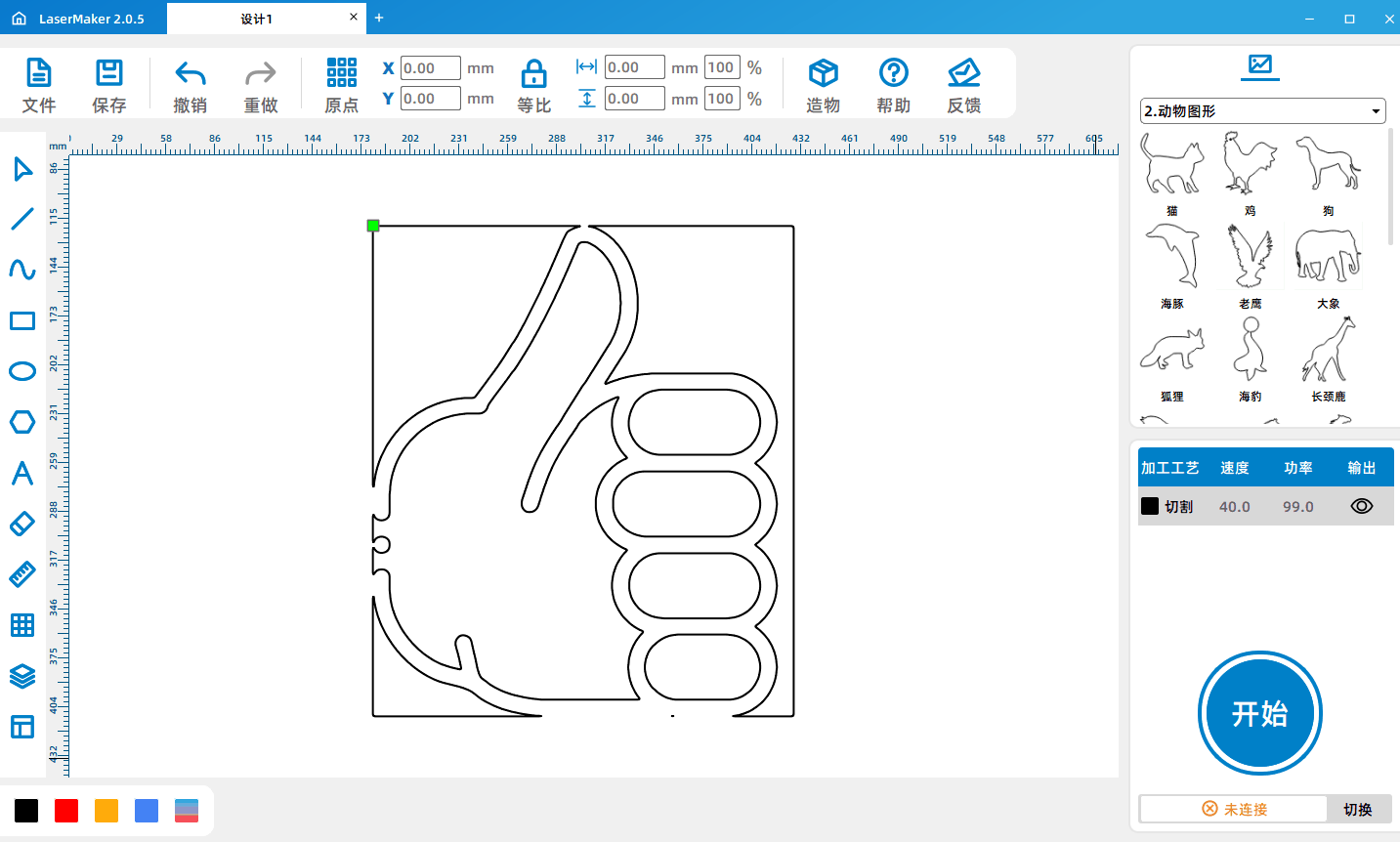Click the 切割 speed value 40.0

click(x=1235, y=507)
